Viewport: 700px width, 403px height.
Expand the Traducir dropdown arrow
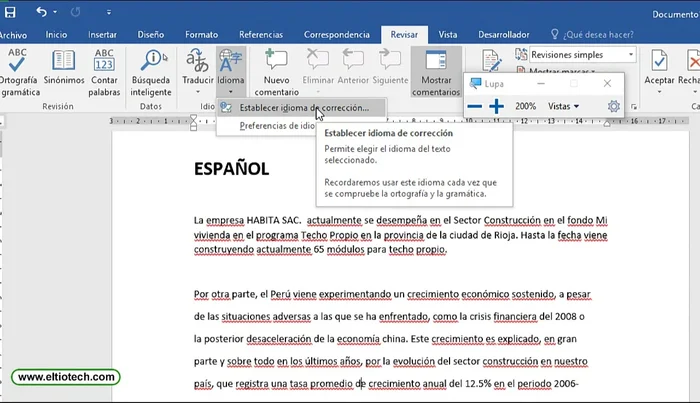click(x=197, y=92)
